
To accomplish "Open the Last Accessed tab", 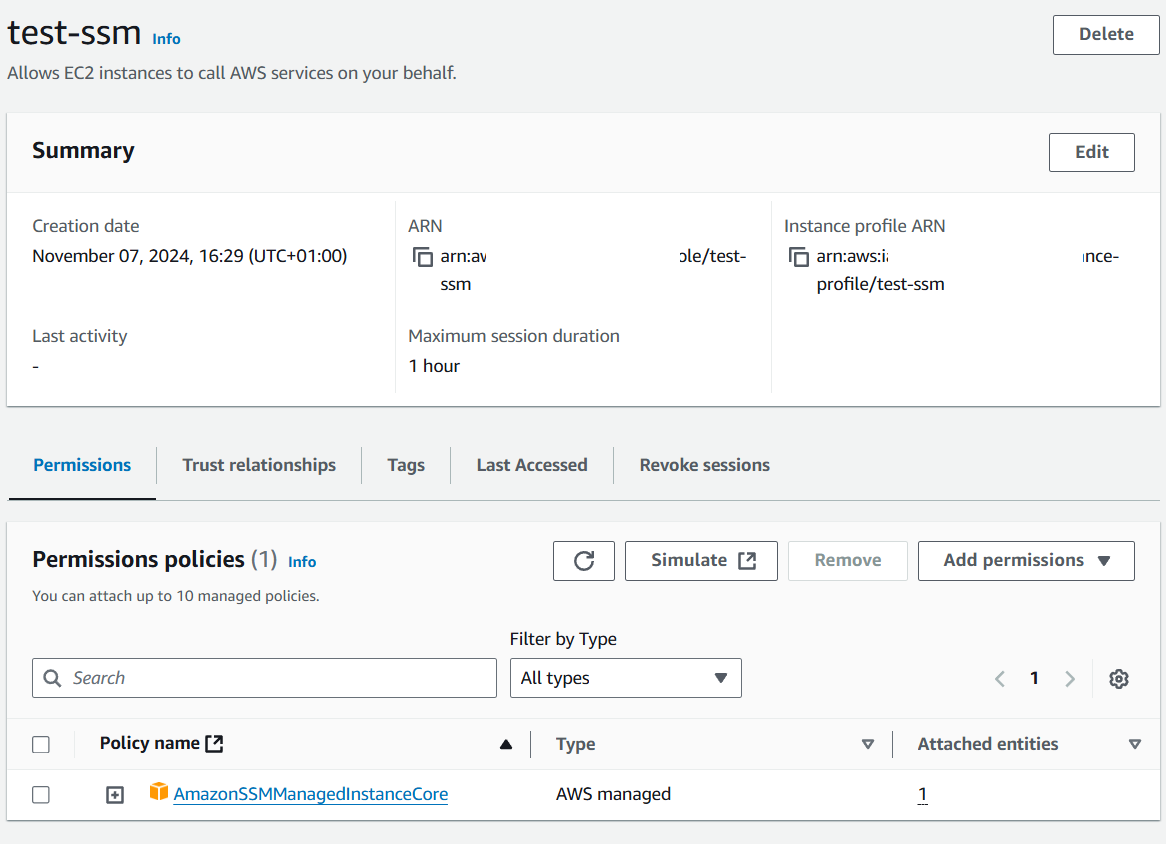I will pyautogui.click(x=531, y=464).
